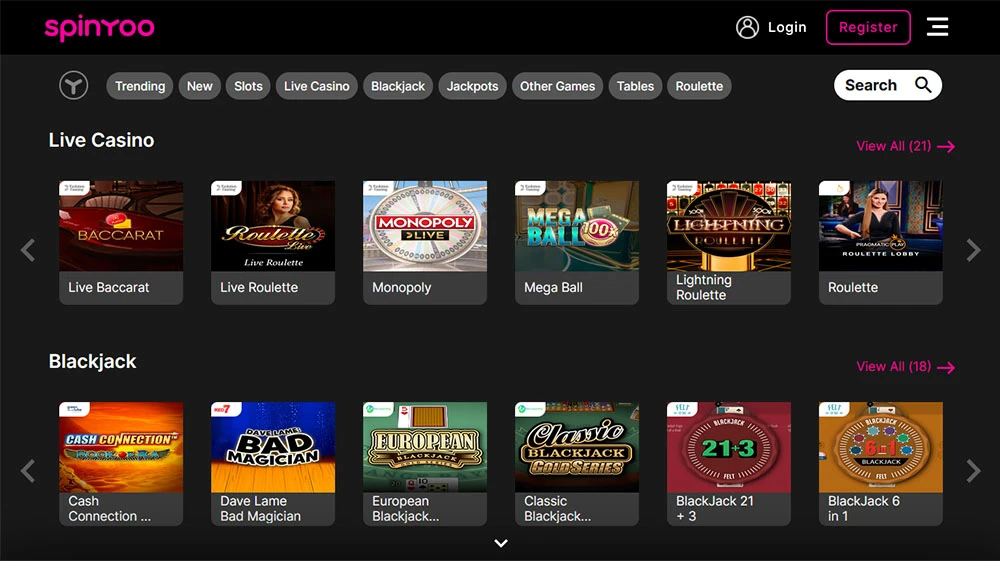Open the Live Baccarat game thumbnail
Viewport: 1000px width, 561px height.
click(x=121, y=226)
